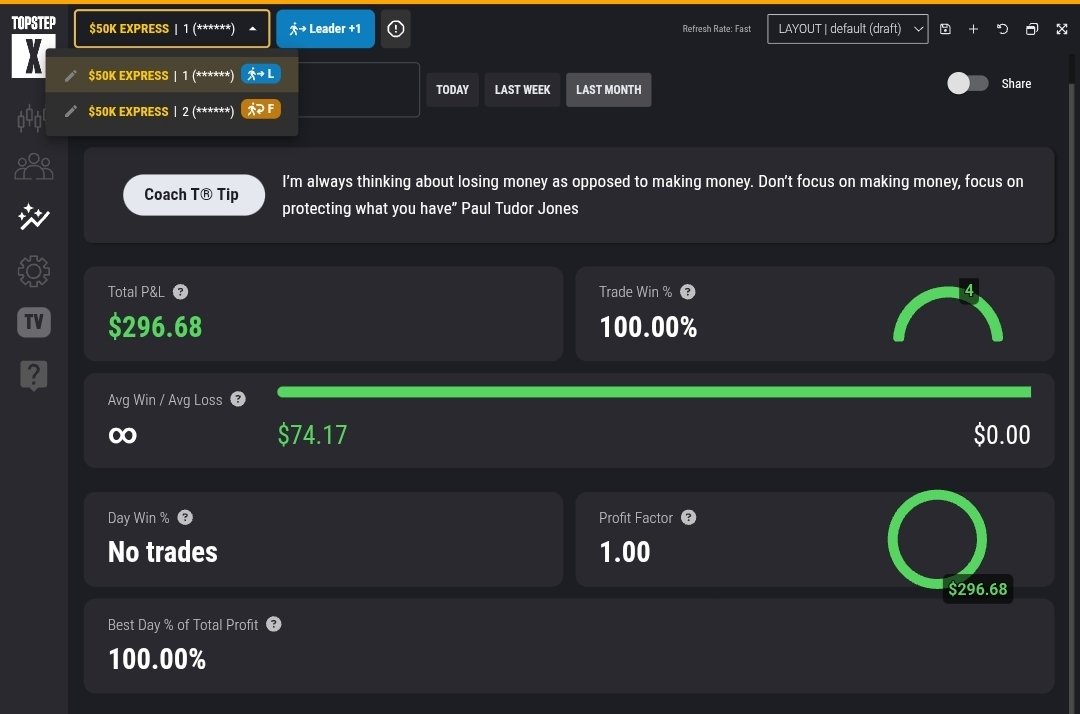Image resolution: width=1080 pixels, height=714 pixels.
Task: Click the Leader +1 button
Action: pos(325,28)
